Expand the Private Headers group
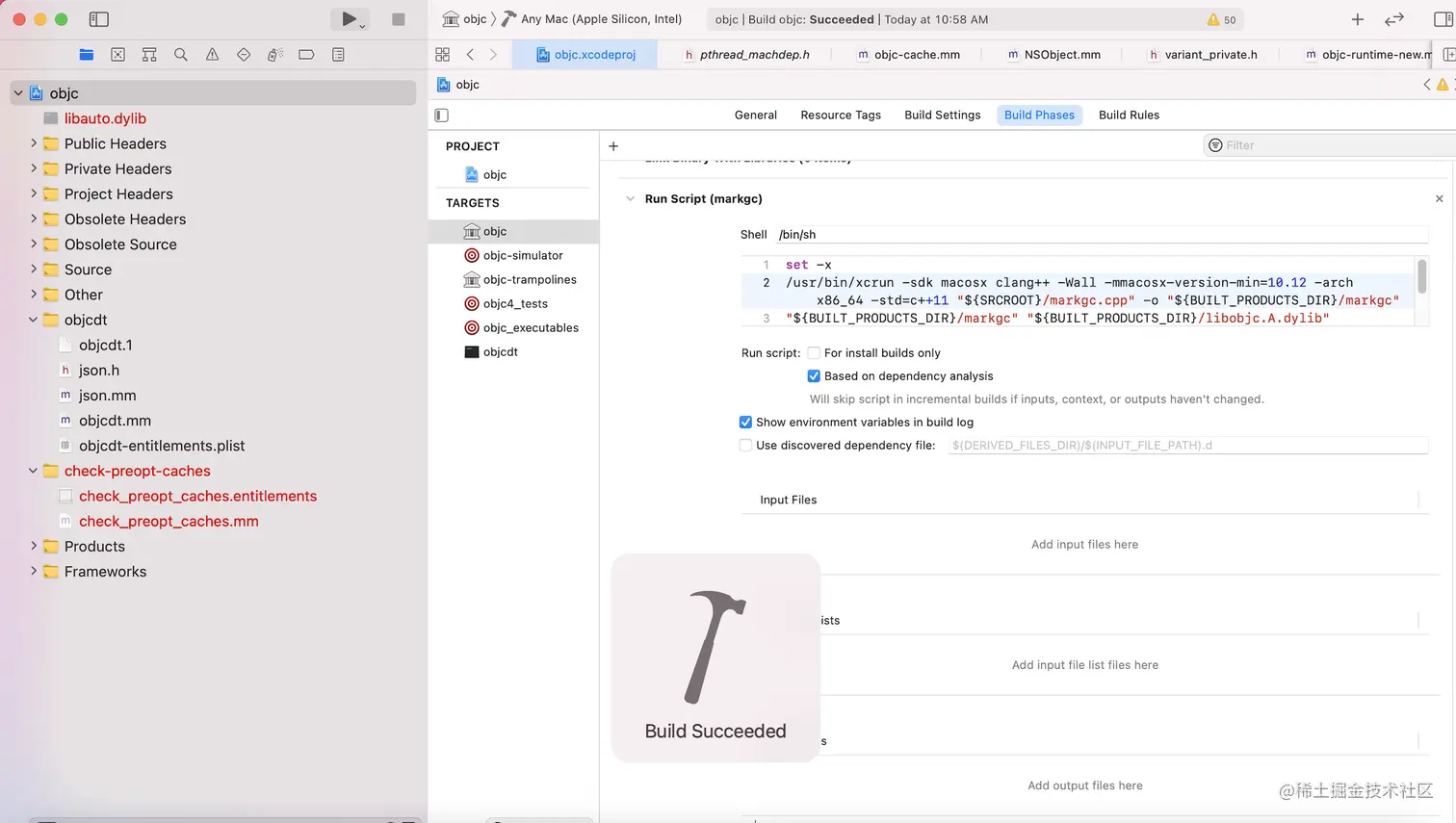Viewport: 1456px width, 823px height. [x=34, y=168]
